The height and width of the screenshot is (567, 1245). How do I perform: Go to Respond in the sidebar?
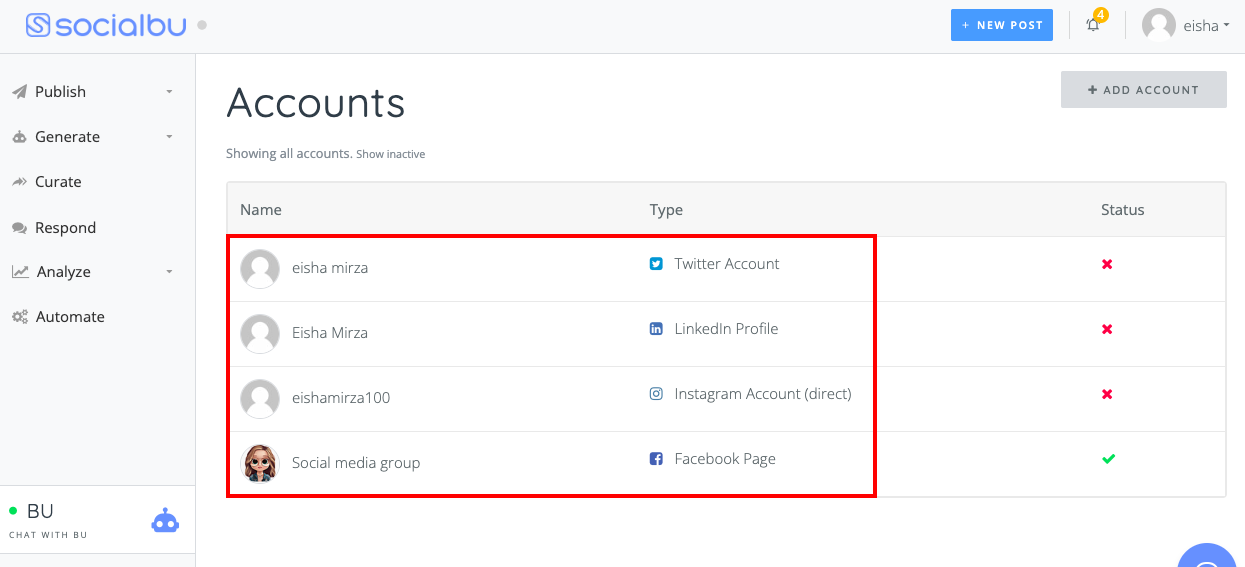[x=97, y=228]
